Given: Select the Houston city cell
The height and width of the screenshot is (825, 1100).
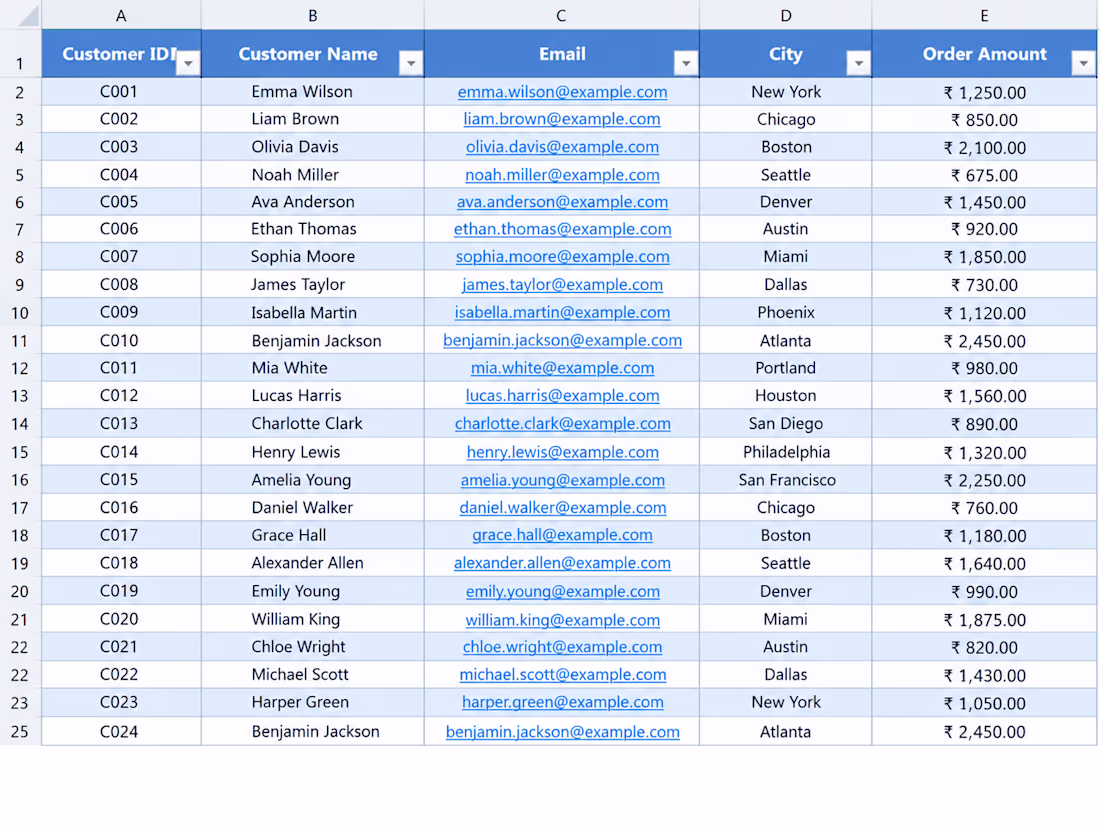Looking at the screenshot, I should click(786, 396).
